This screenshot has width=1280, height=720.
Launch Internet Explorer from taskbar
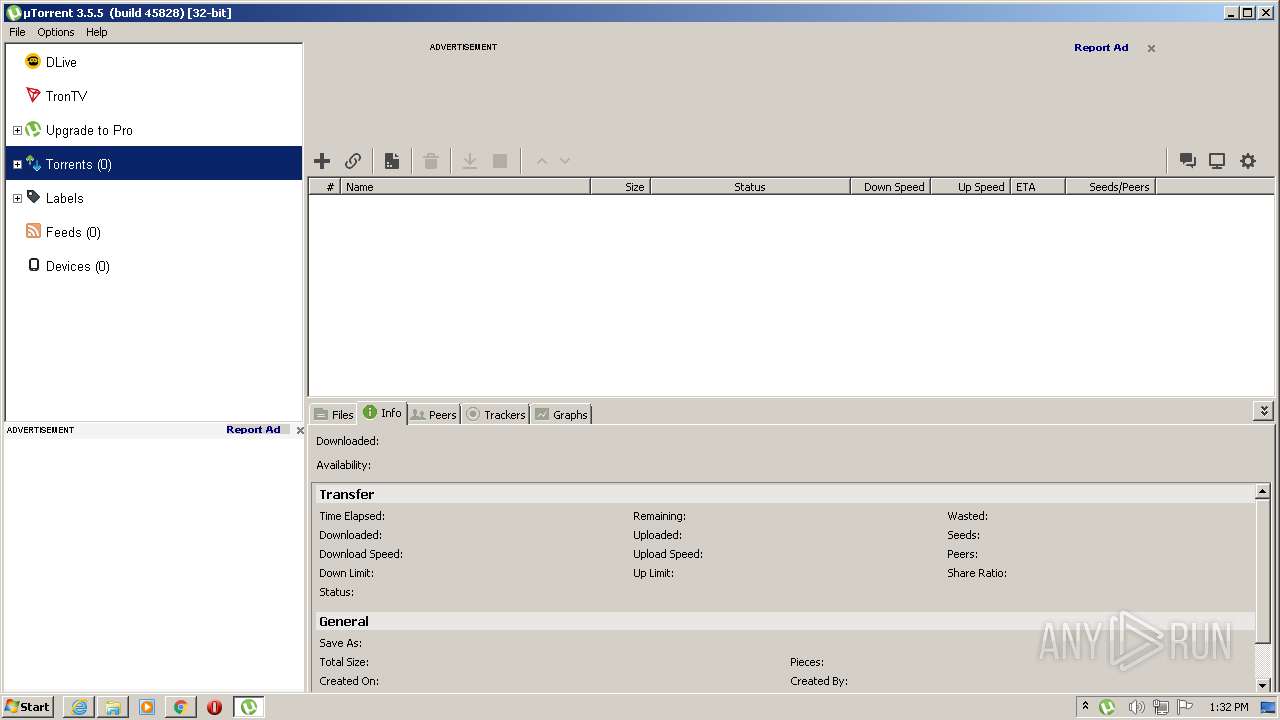pyautogui.click(x=79, y=707)
